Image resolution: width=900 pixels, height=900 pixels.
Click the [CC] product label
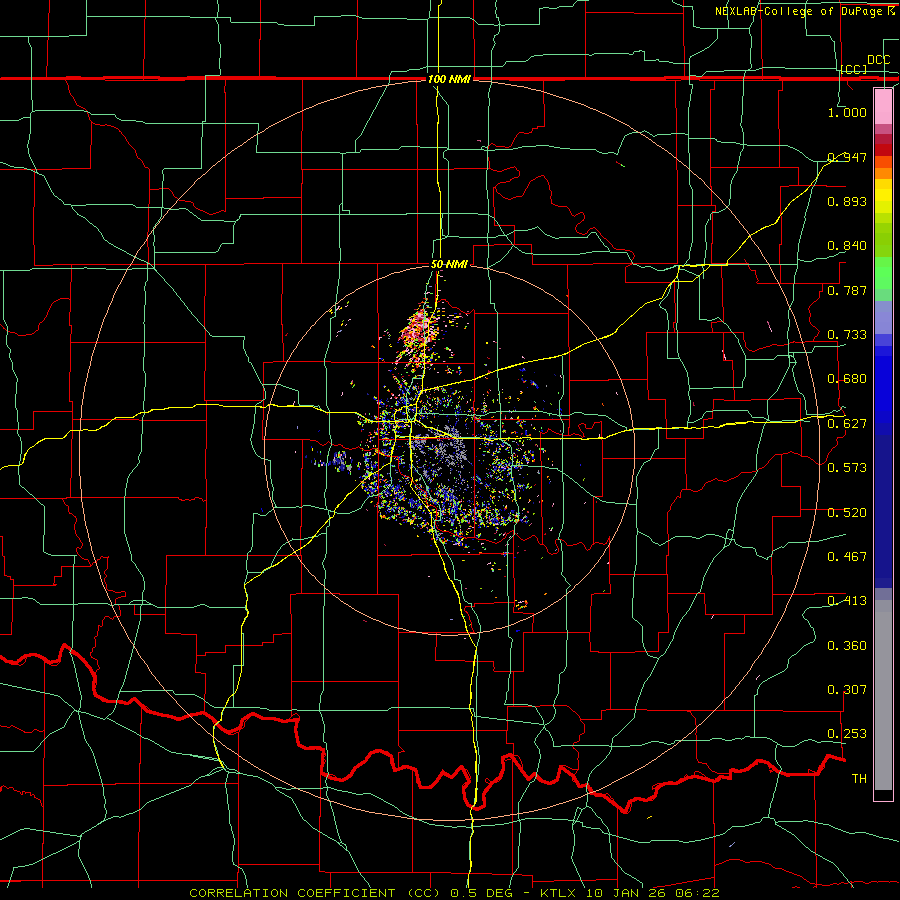[x=854, y=69]
